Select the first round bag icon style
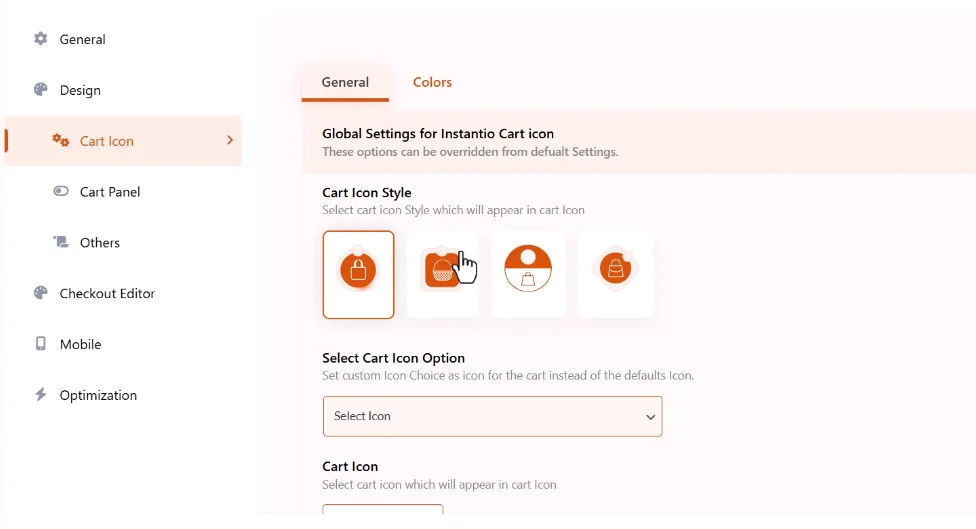Viewport: 976px width, 529px height. (x=359, y=274)
